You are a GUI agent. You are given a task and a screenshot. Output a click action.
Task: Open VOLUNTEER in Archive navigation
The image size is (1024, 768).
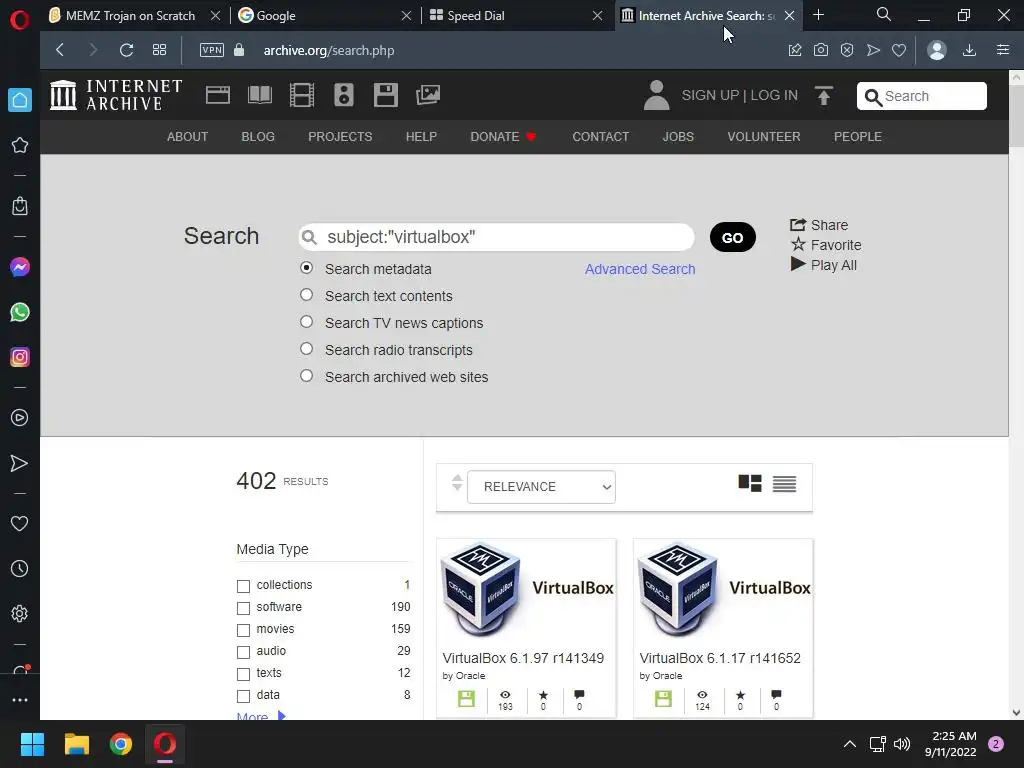pos(764,136)
